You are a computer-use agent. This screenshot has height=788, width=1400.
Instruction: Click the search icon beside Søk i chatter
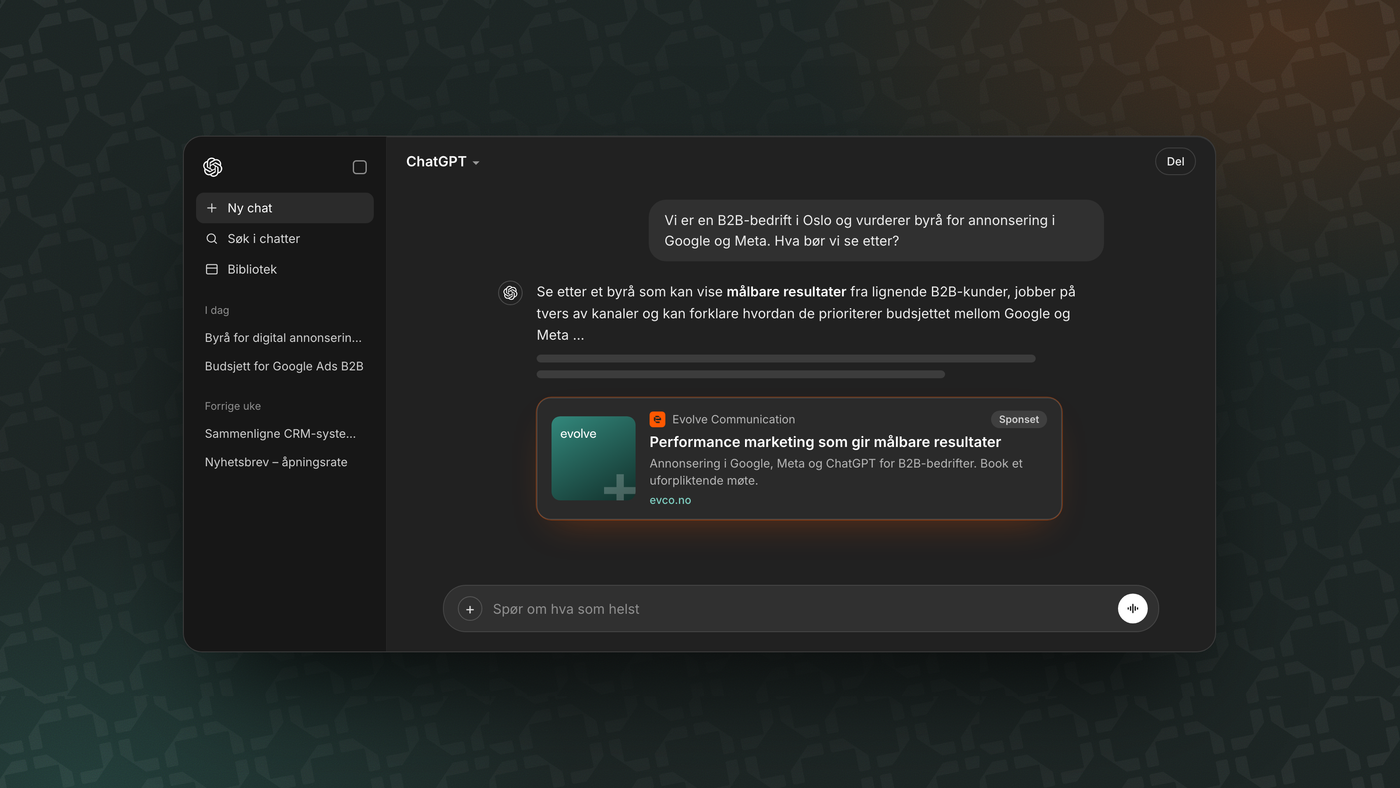pos(211,239)
